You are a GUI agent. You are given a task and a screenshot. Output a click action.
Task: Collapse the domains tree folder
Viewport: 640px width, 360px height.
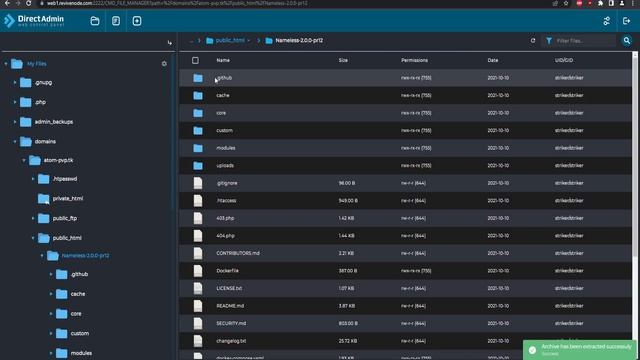15,142
